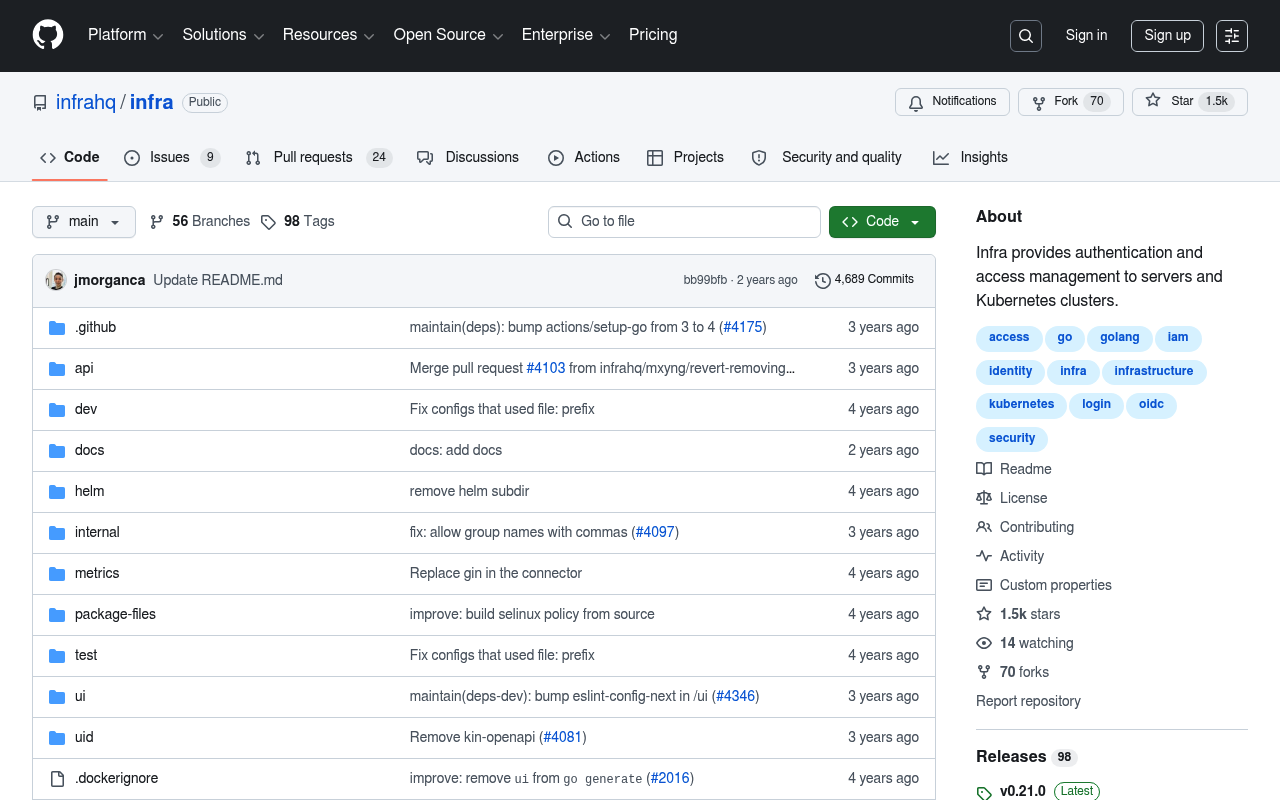Open the main branch selector dropdown
This screenshot has width=1280, height=800.
tap(84, 222)
